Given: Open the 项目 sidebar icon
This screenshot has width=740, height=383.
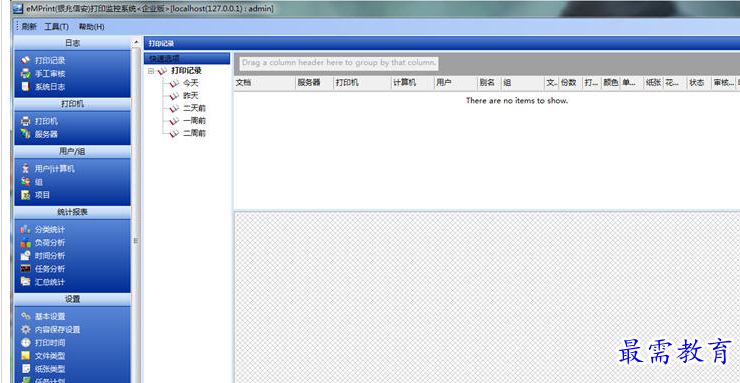Looking at the screenshot, I should coord(25,195).
